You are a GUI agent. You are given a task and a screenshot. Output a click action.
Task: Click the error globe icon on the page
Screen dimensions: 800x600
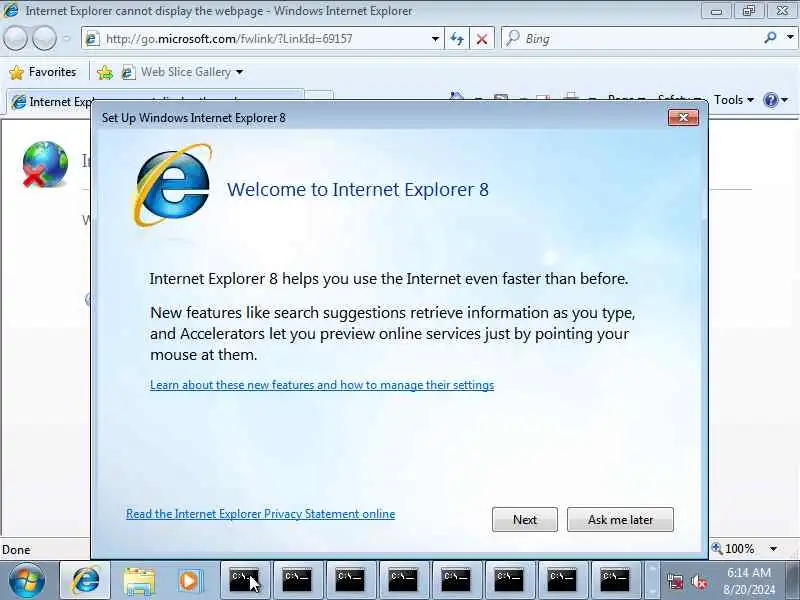tap(45, 164)
